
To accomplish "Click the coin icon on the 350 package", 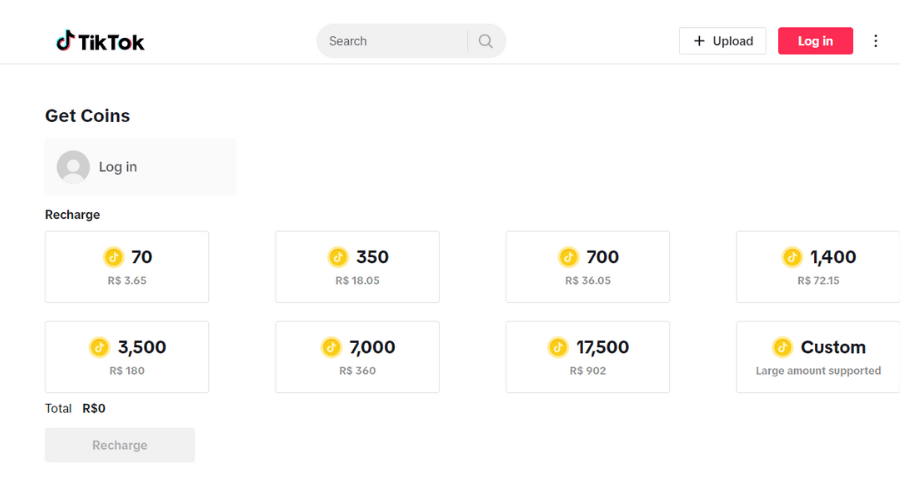I will [x=338, y=257].
